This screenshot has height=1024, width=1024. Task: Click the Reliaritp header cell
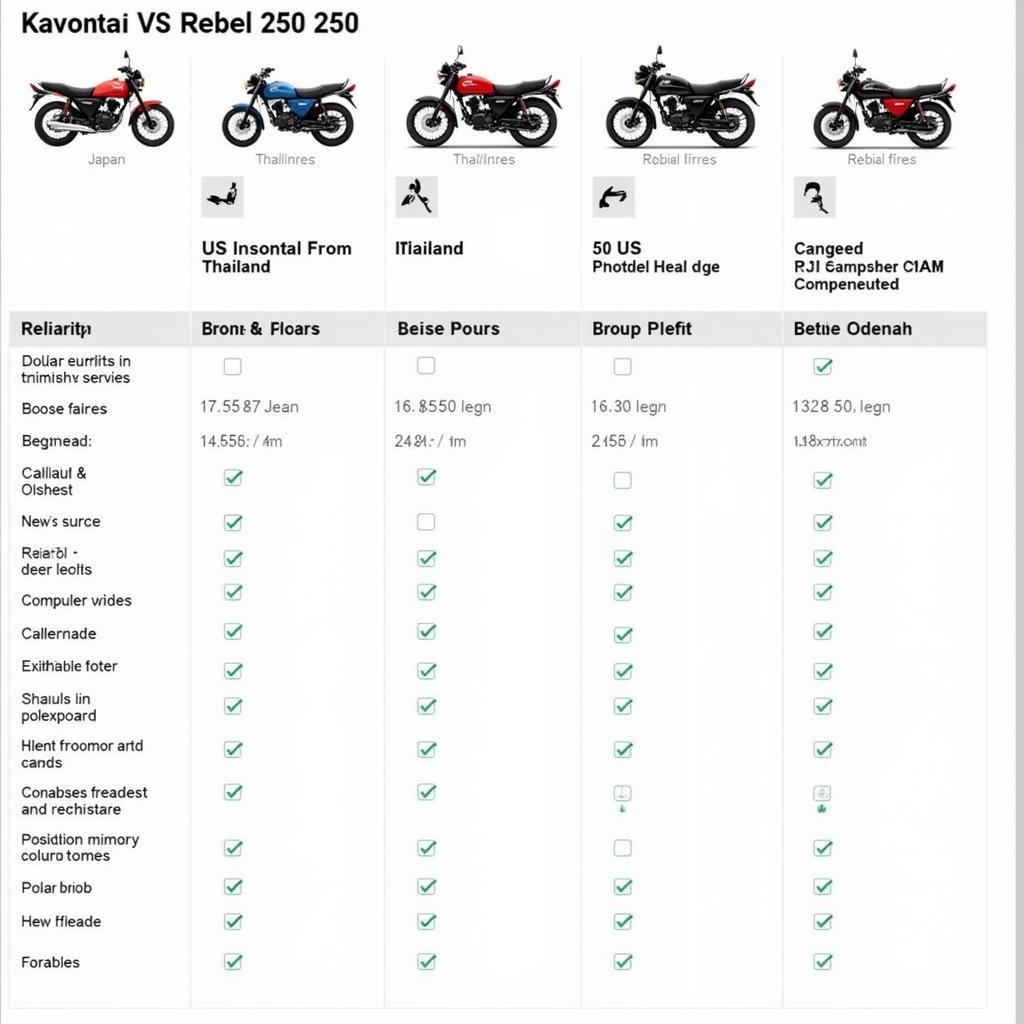[56, 329]
